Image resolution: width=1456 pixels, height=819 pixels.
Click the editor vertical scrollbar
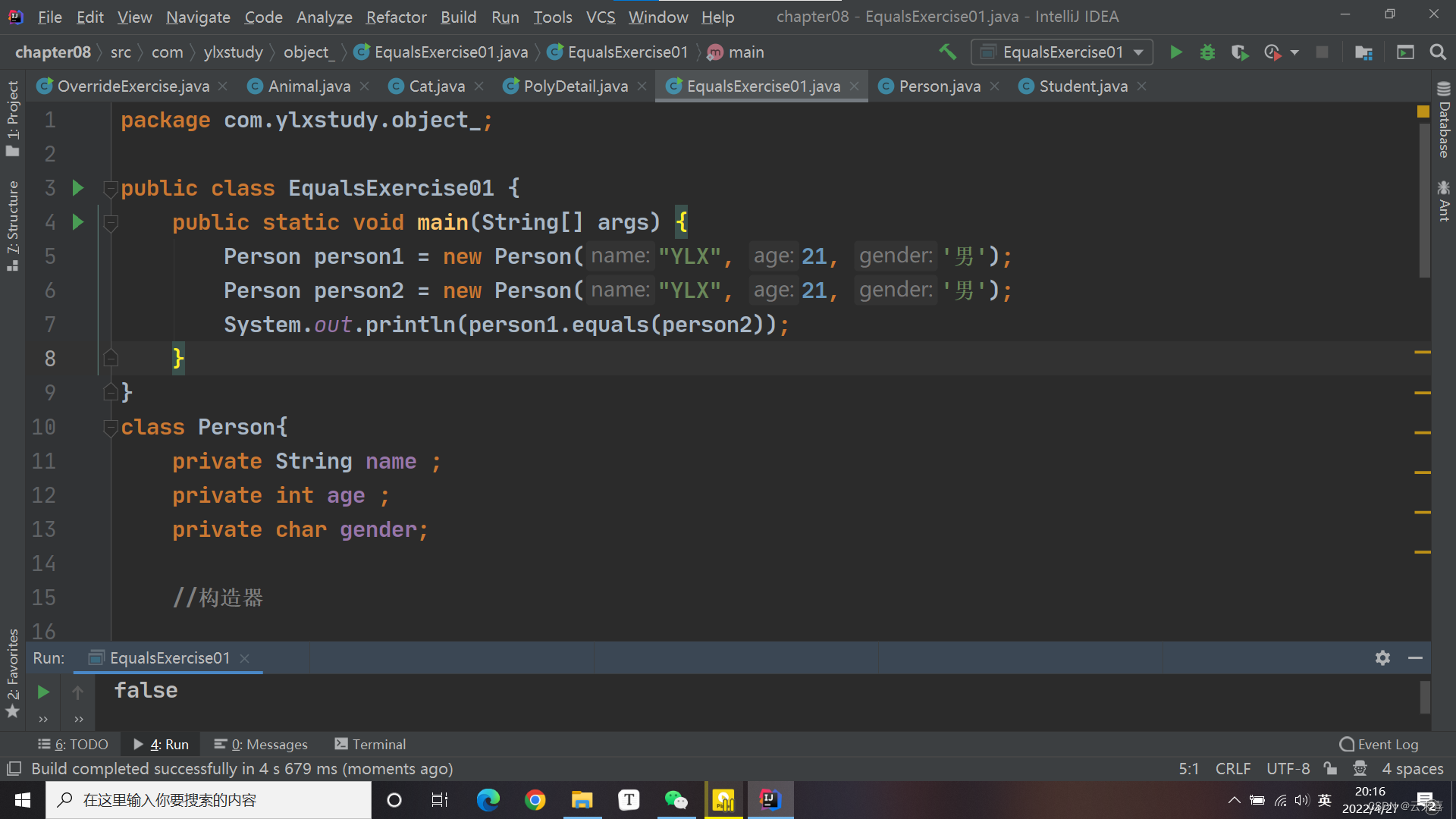pyautogui.click(x=1424, y=201)
